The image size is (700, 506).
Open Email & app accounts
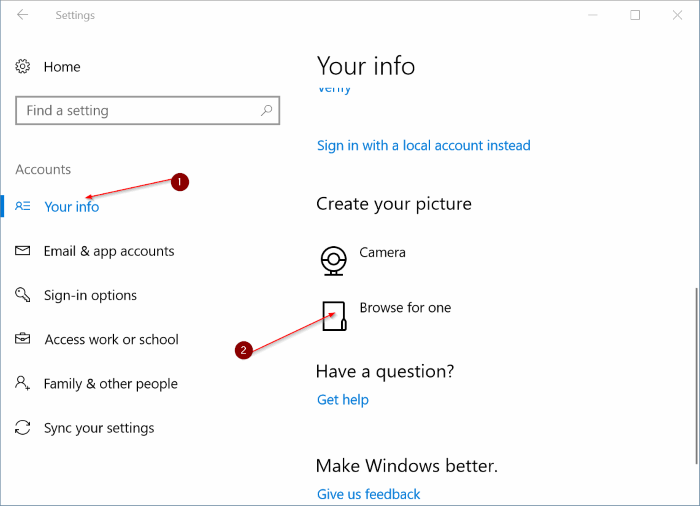[109, 251]
